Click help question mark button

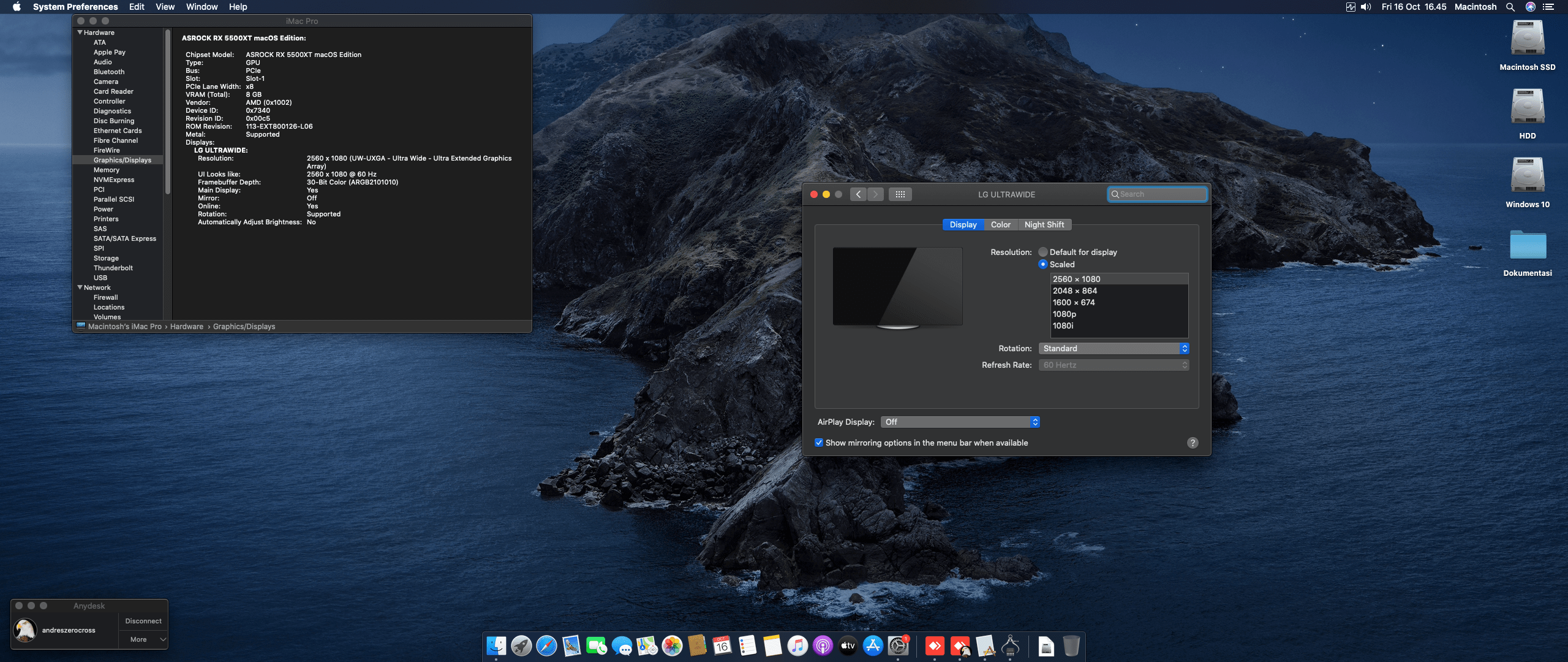point(1193,443)
